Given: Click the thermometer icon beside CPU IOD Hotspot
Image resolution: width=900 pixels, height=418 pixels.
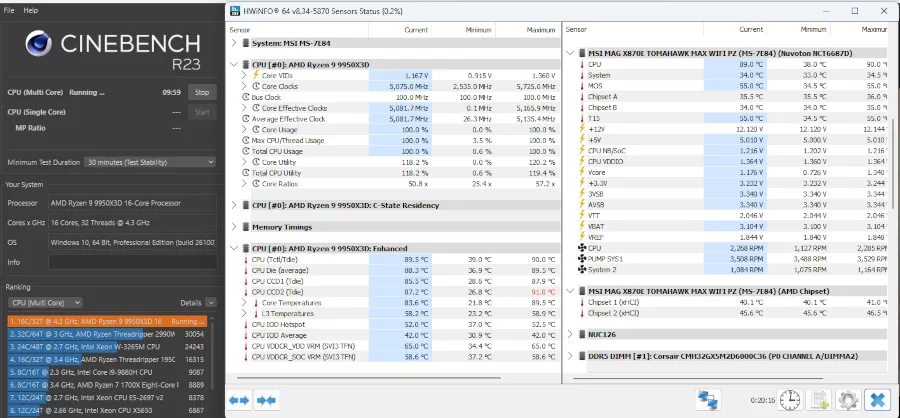Looking at the screenshot, I should [246, 324].
